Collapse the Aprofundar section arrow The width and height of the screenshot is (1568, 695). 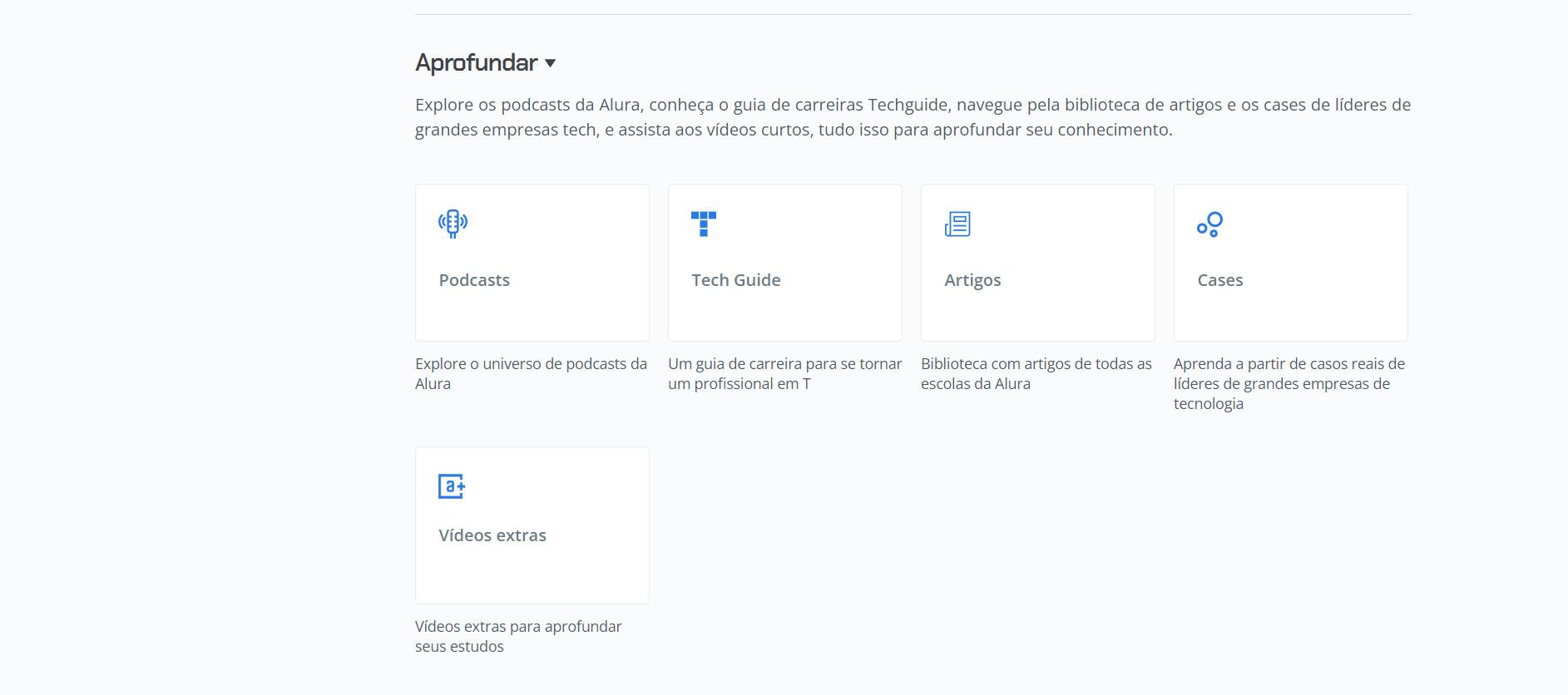click(550, 63)
